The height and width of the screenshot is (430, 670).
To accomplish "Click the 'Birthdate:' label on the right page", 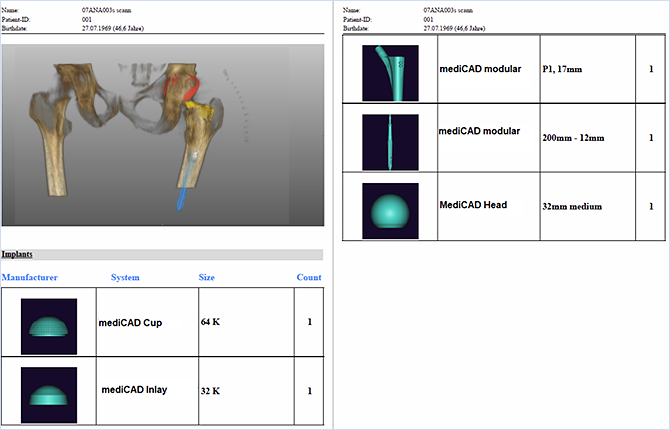I will point(356,29).
